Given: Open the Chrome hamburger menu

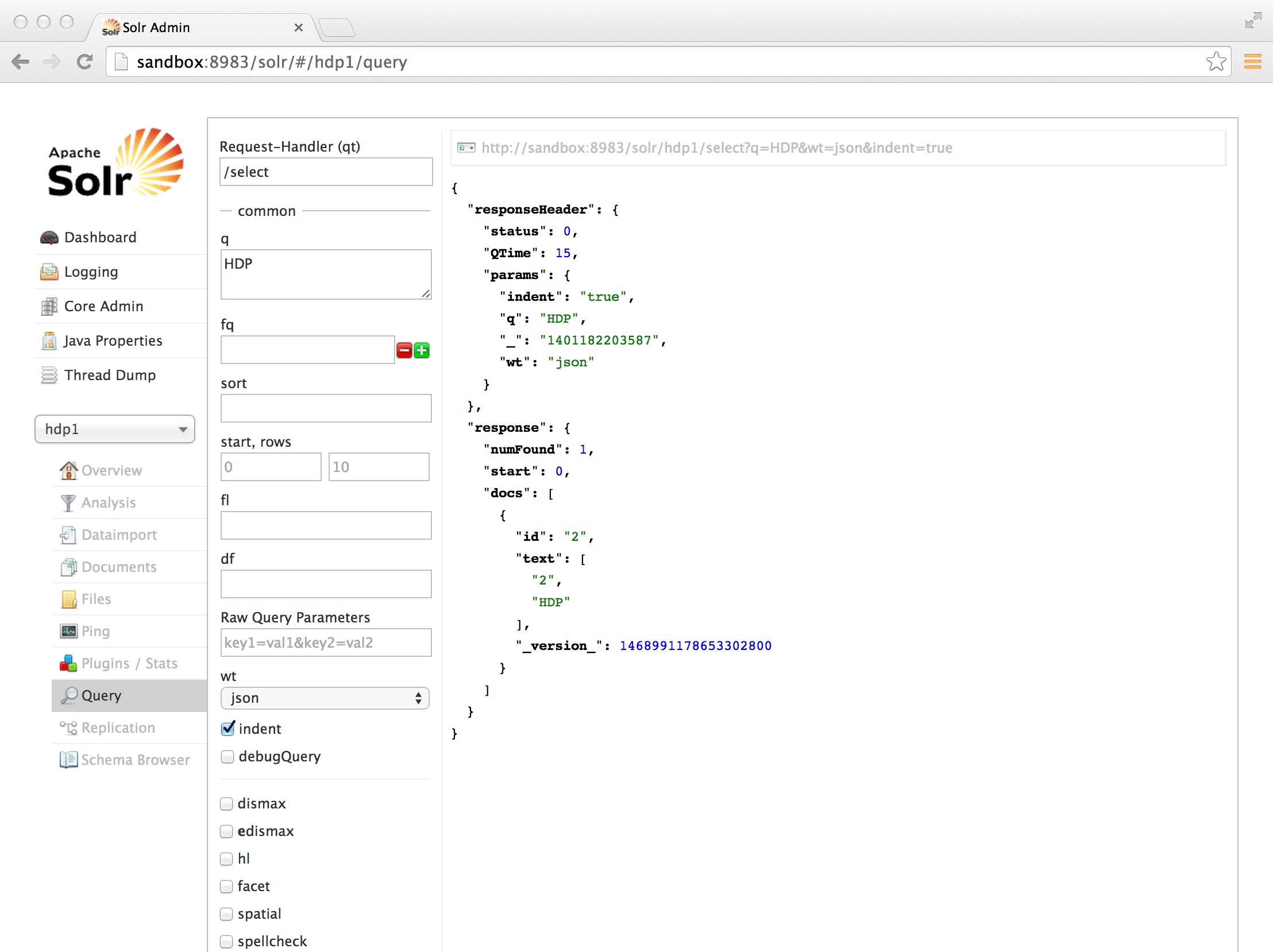Looking at the screenshot, I should pos(1252,61).
